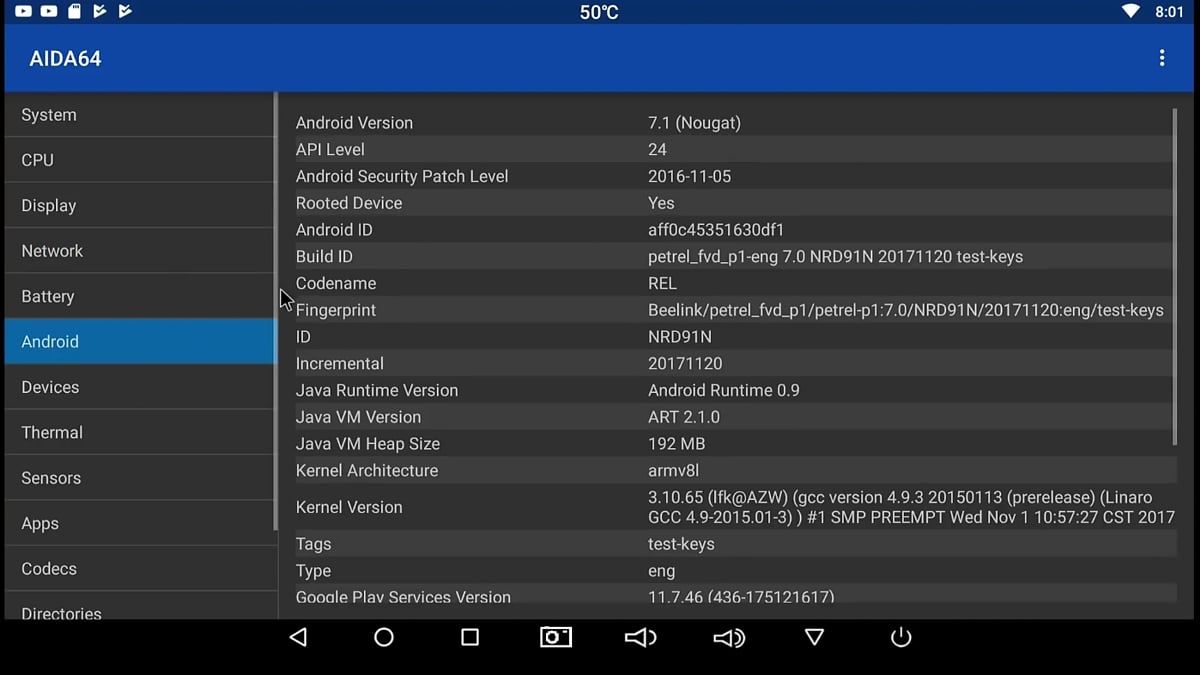Screen dimensions: 1200x675
Task: Tap the SD card notification icon
Action: (x=75, y=12)
